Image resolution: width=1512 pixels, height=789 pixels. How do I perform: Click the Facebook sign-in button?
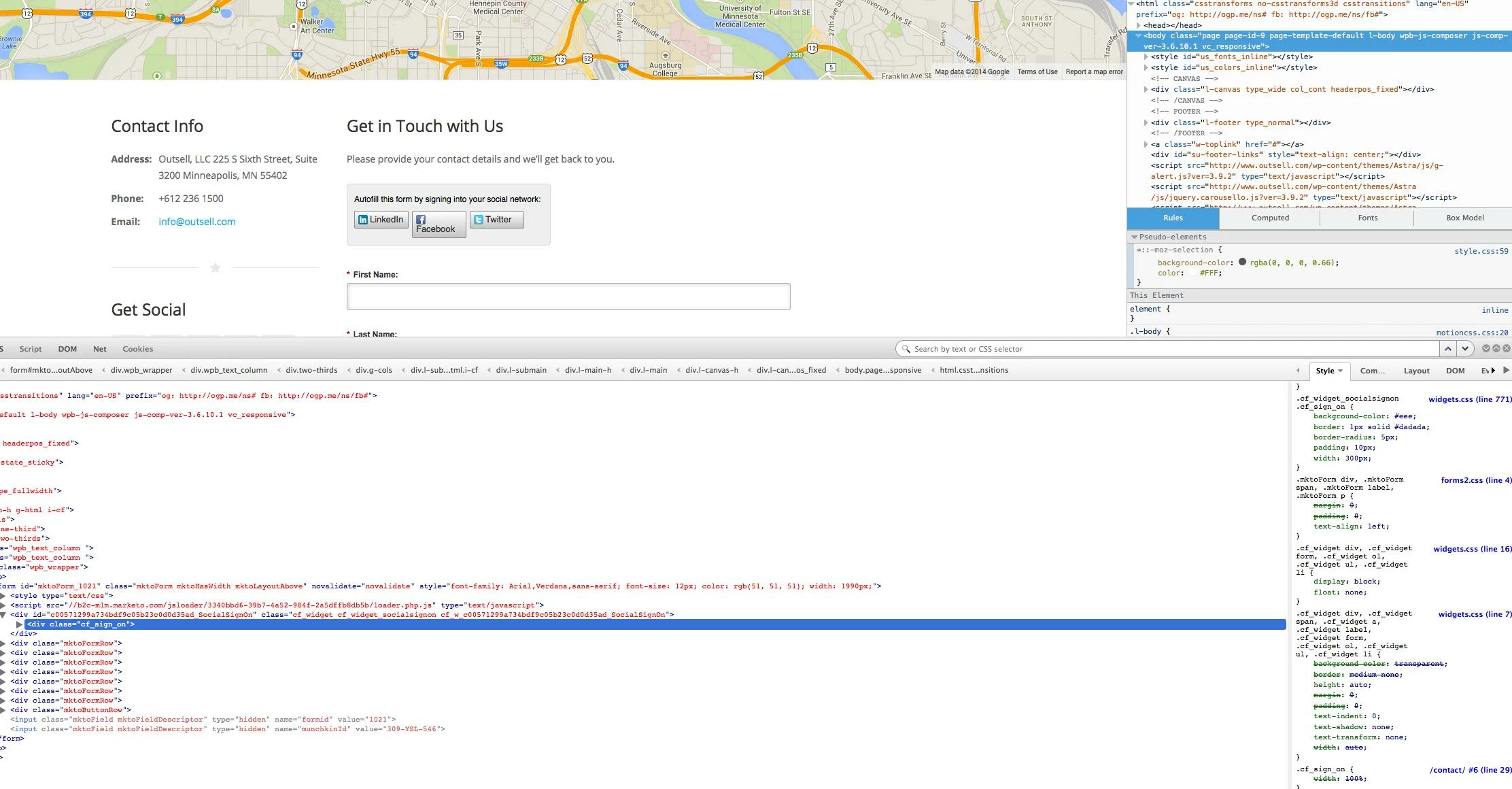coord(439,224)
